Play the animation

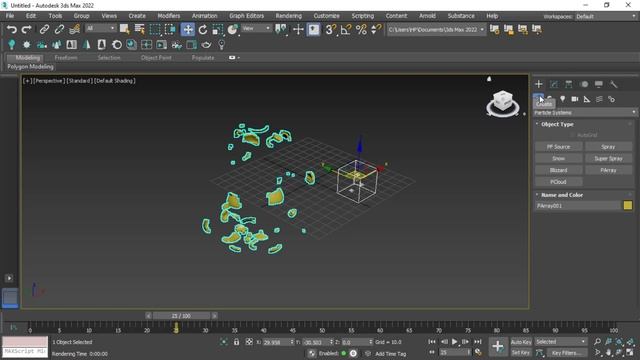(x=454, y=342)
